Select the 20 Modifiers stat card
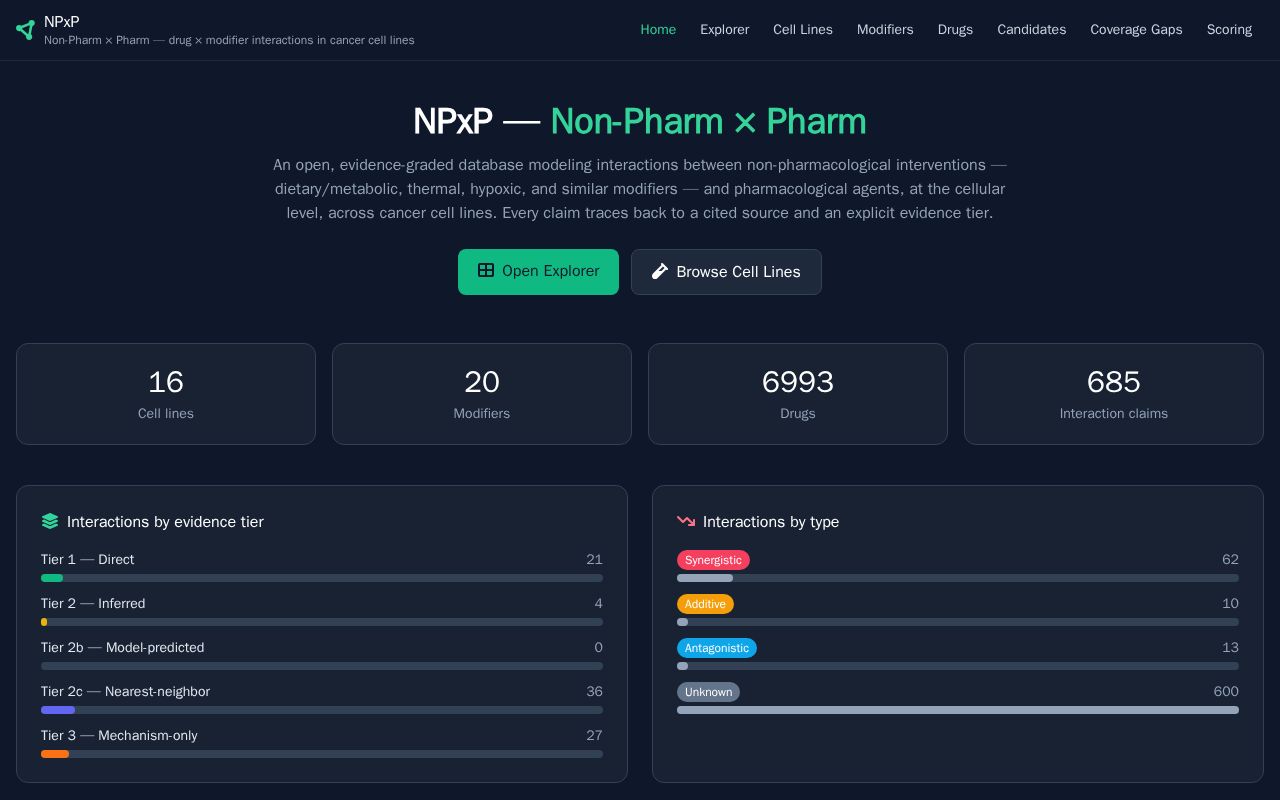Viewport: 1280px width, 800px height. [482, 394]
